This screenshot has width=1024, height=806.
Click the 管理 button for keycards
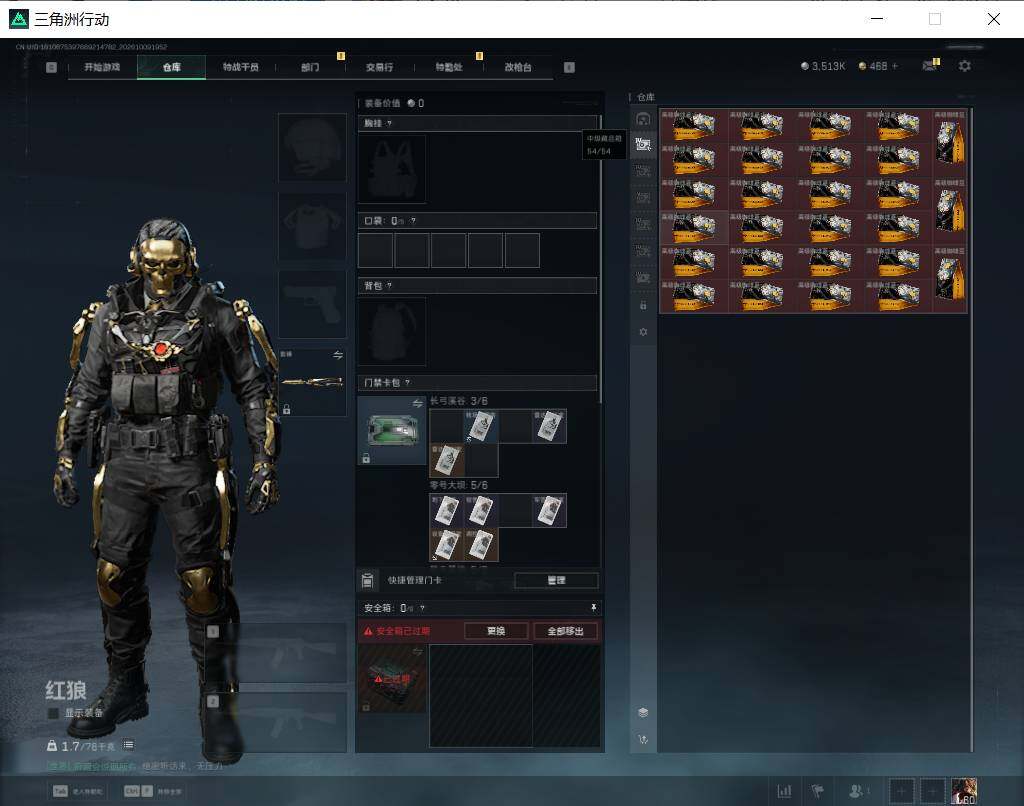pos(556,580)
